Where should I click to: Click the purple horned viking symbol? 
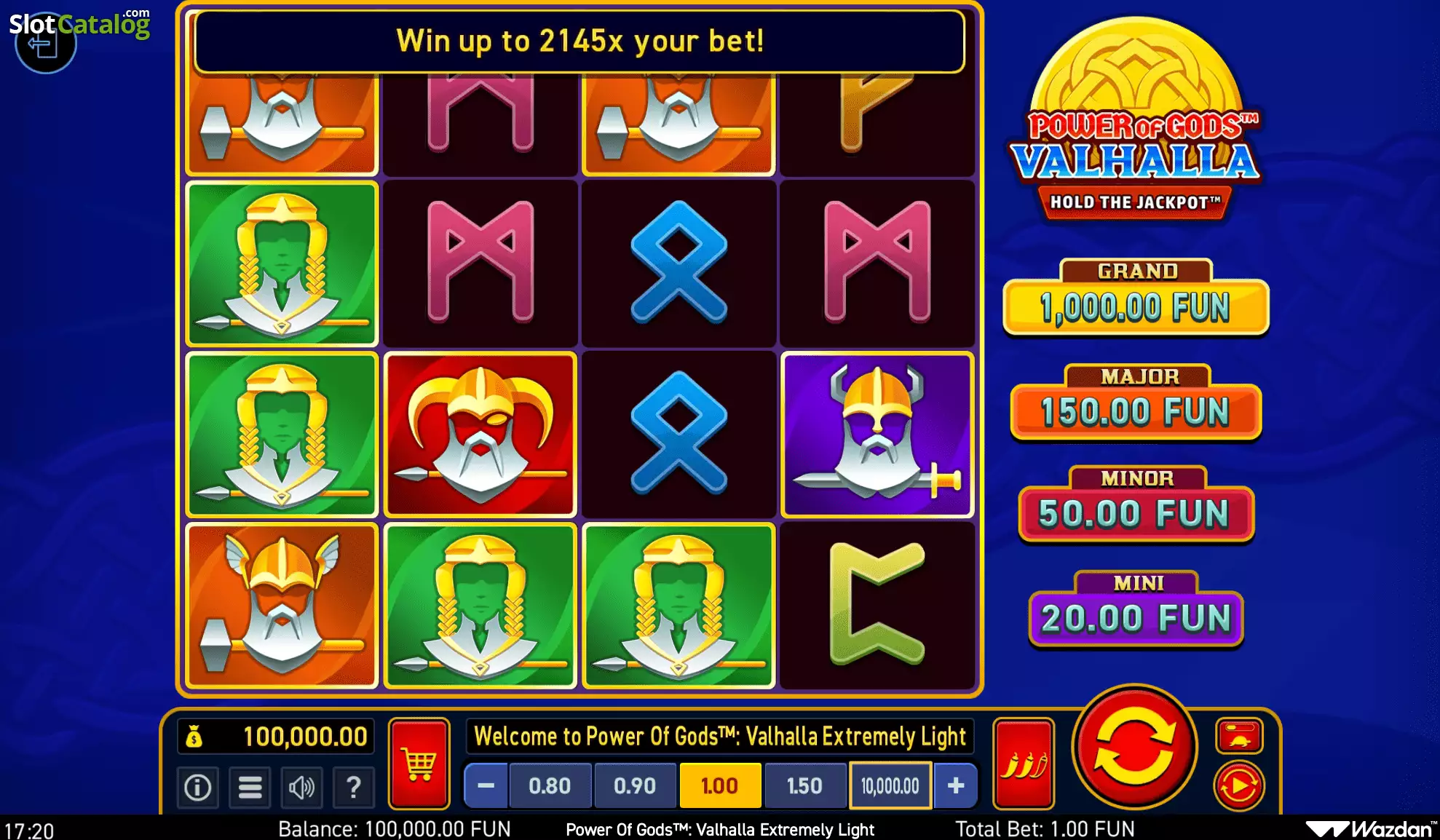(x=877, y=435)
